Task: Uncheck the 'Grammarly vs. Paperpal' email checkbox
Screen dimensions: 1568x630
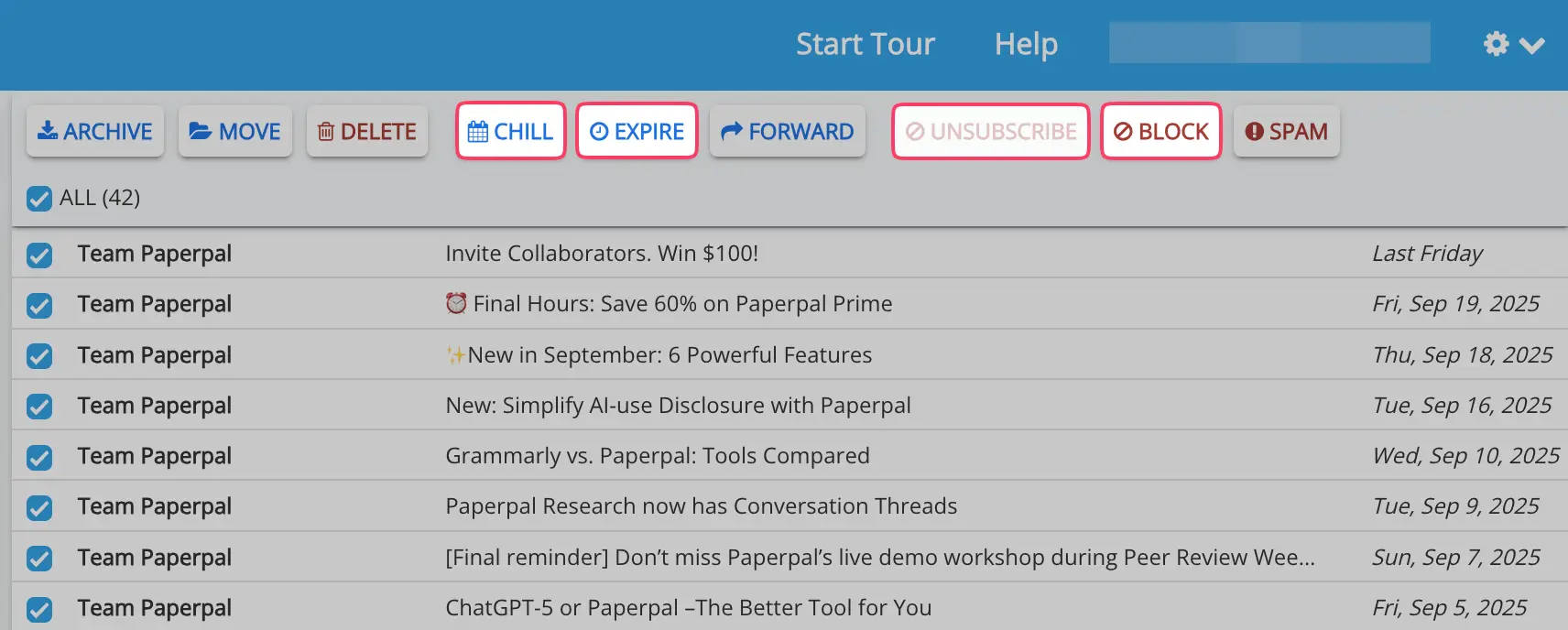Action: point(39,457)
